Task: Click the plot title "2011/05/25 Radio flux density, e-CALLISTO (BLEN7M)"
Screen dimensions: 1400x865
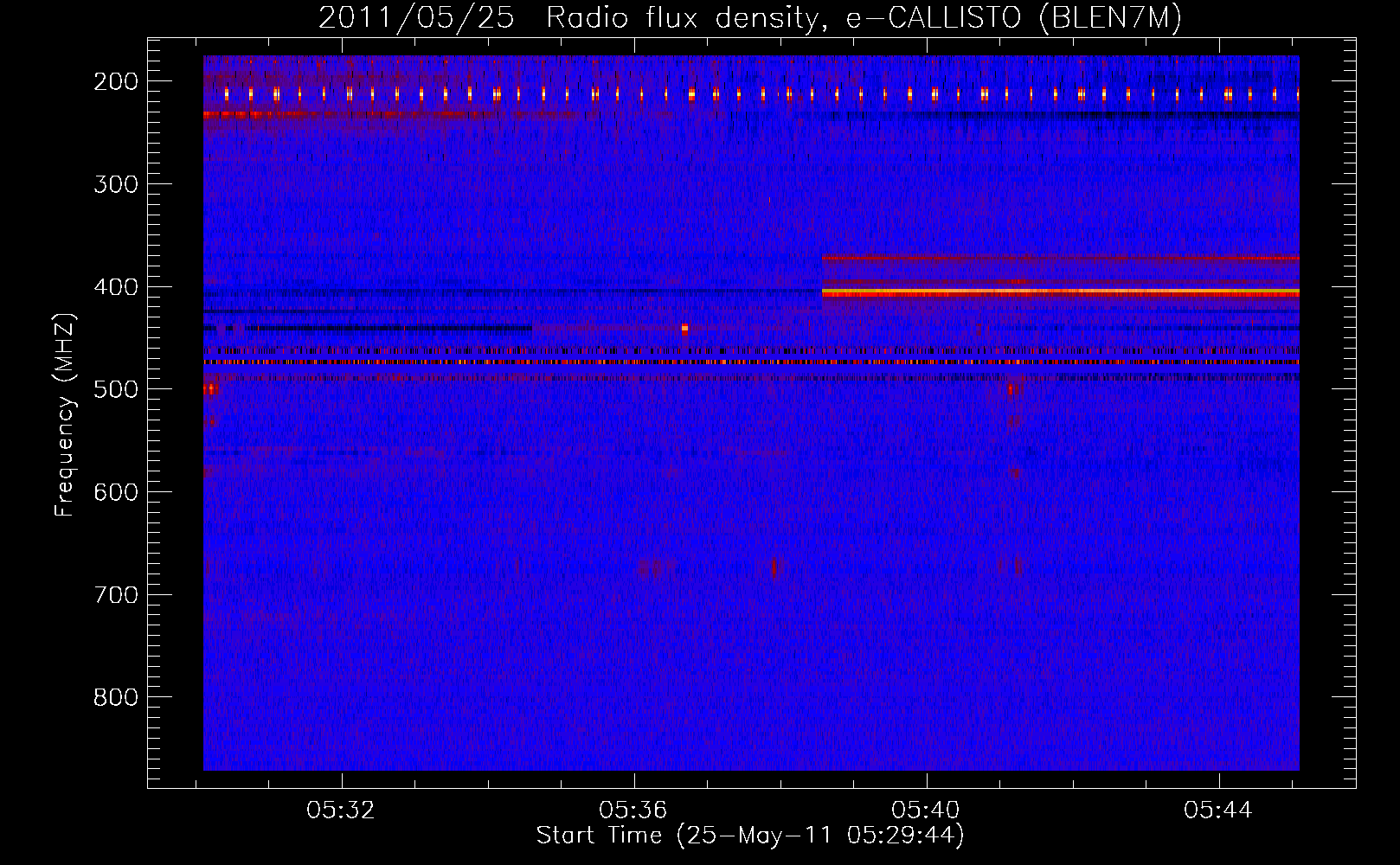Action: pos(749,18)
